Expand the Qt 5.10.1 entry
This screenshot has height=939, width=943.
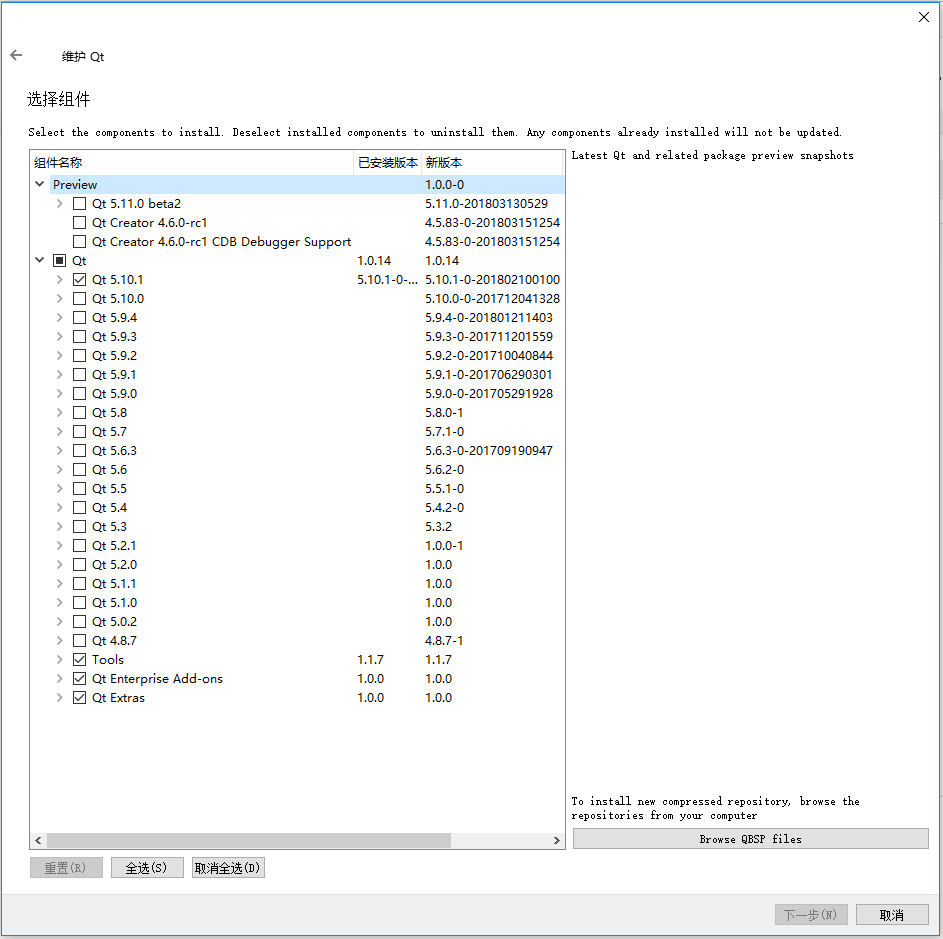point(60,279)
